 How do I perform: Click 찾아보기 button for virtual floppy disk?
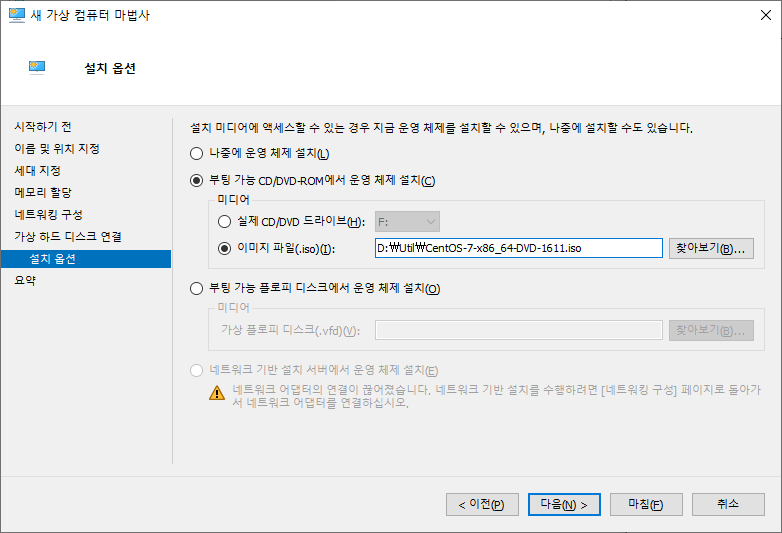click(711, 331)
